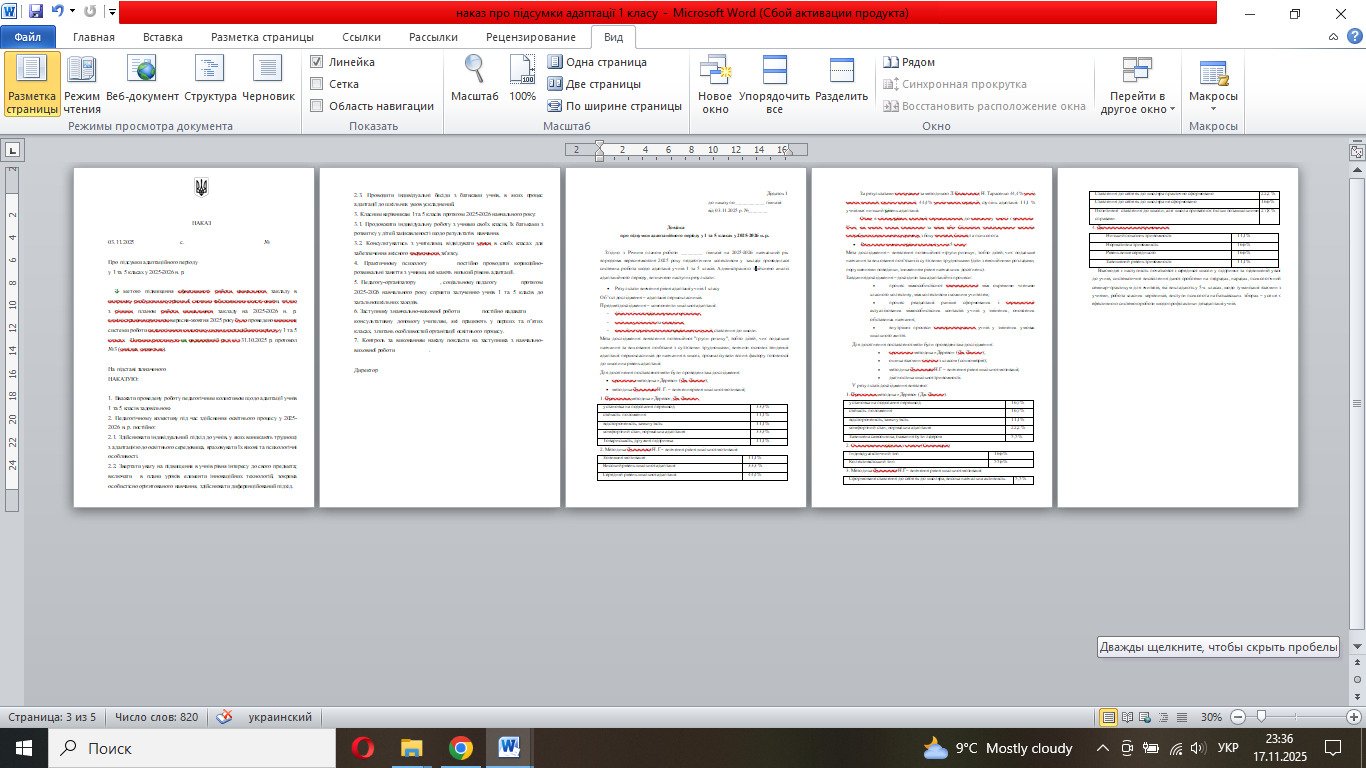Set zoom to 100% icon
Image resolution: width=1366 pixels, height=768 pixels.
click(522, 80)
